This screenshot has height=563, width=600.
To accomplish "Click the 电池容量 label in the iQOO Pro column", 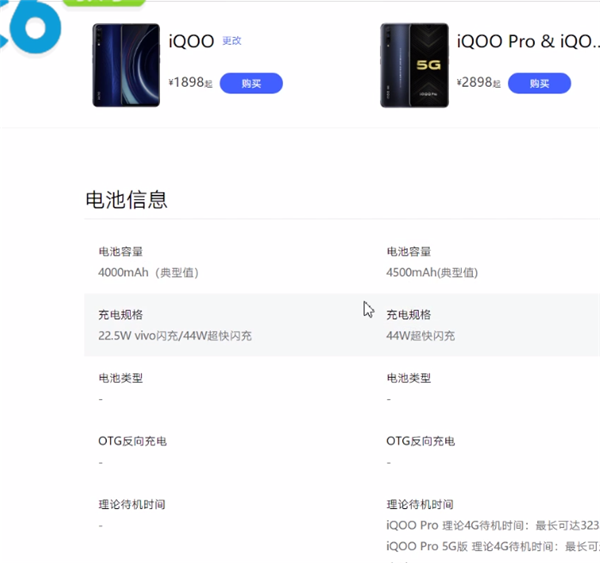I will (x=409, y=251).
